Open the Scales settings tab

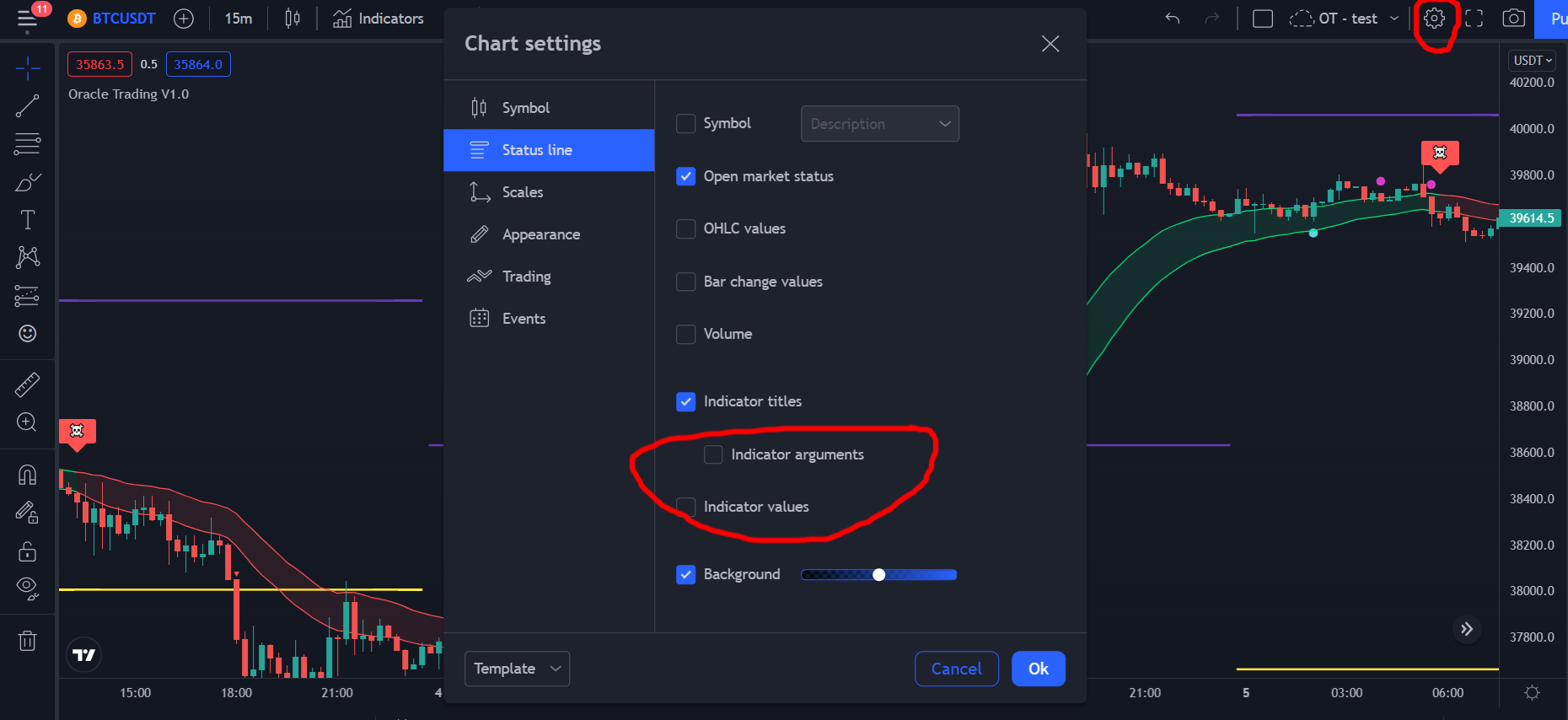[x=522, y=192]
